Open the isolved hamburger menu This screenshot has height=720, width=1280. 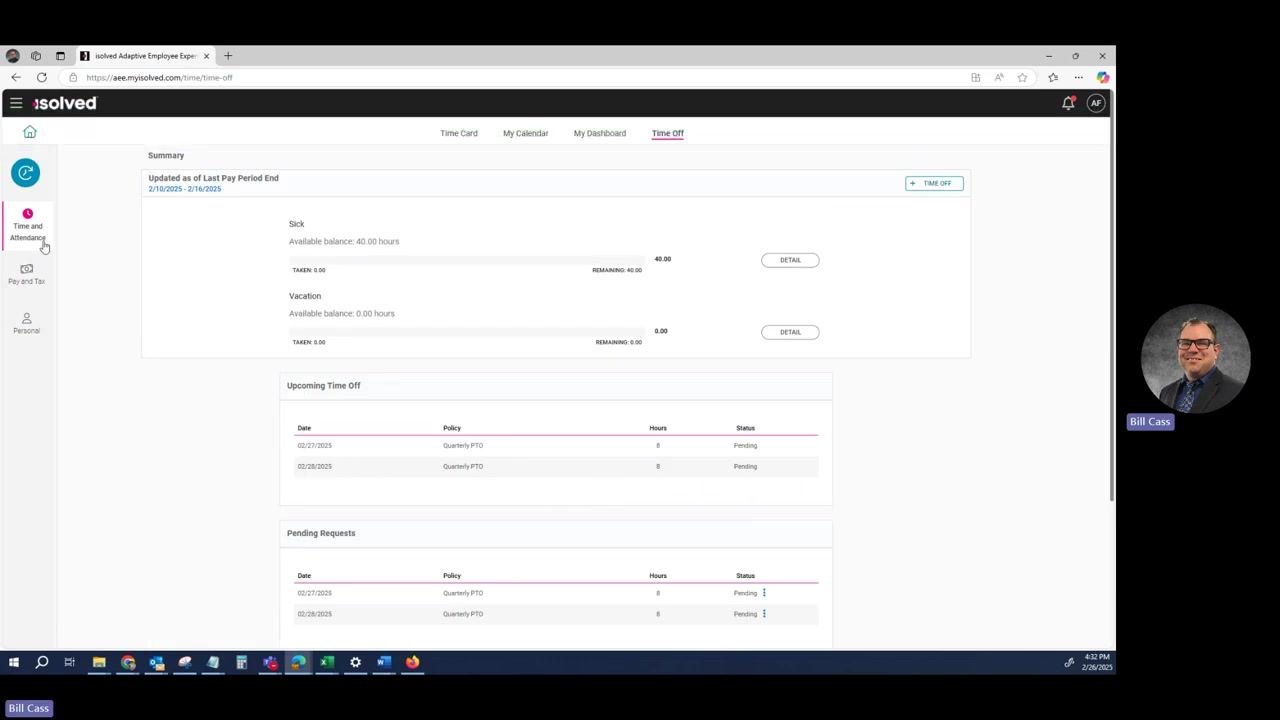point(16,103)
